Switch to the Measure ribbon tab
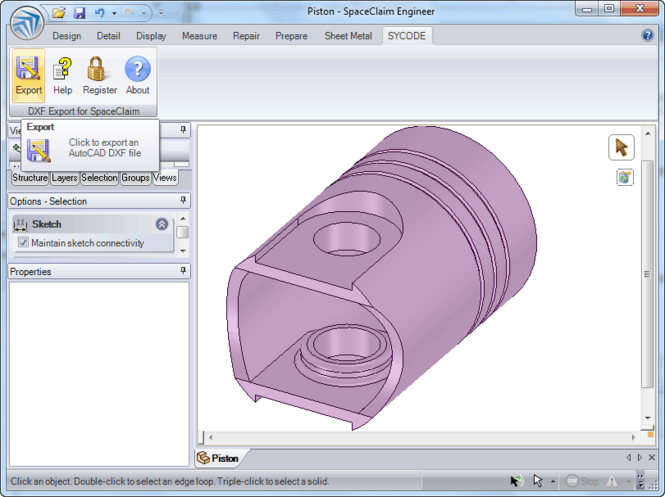Screen dimensions: 665x497 click(x=199, y=36)
